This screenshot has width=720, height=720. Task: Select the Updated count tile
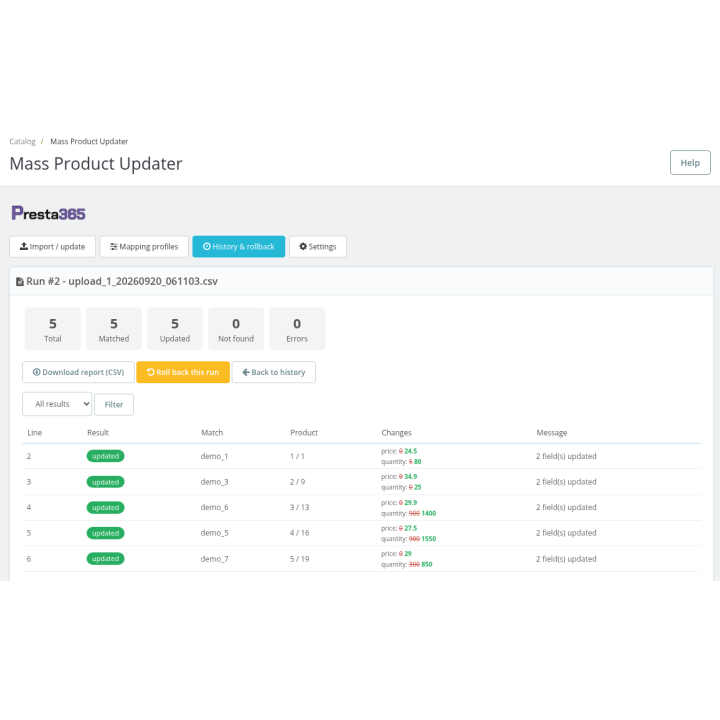pyautogui.click(x=175, y=329)
